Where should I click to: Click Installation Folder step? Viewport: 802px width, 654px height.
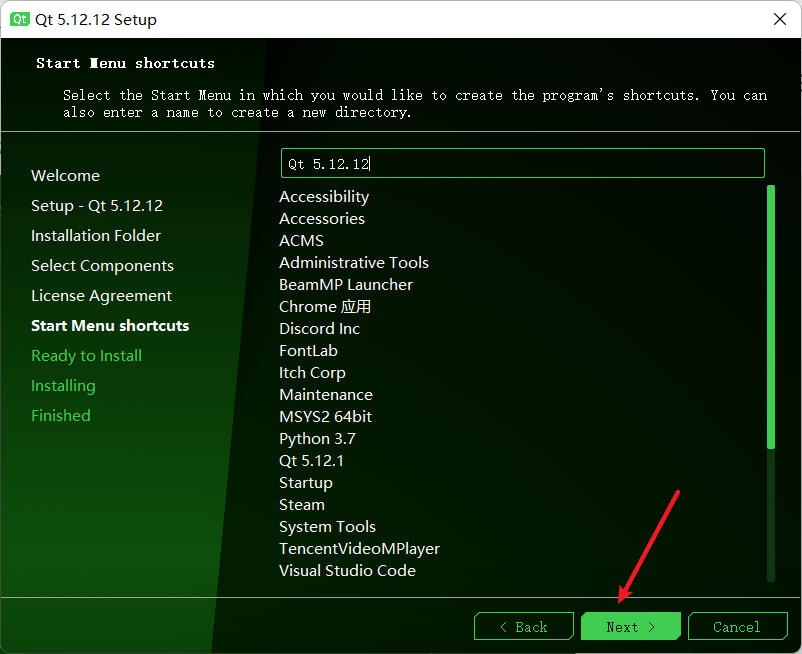[x=96, y=236]
